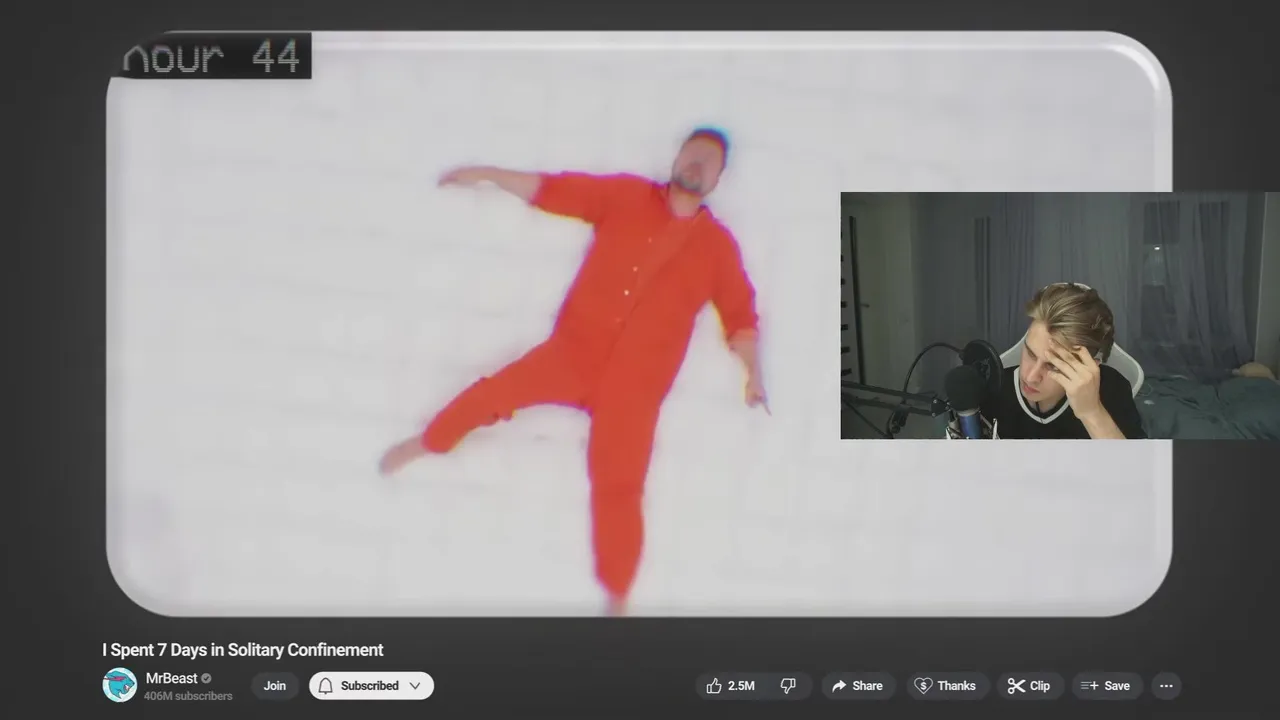The image size is (1280, 720).
Task: Open the more actions three-dot menu
Action: tap(1166, 686)
